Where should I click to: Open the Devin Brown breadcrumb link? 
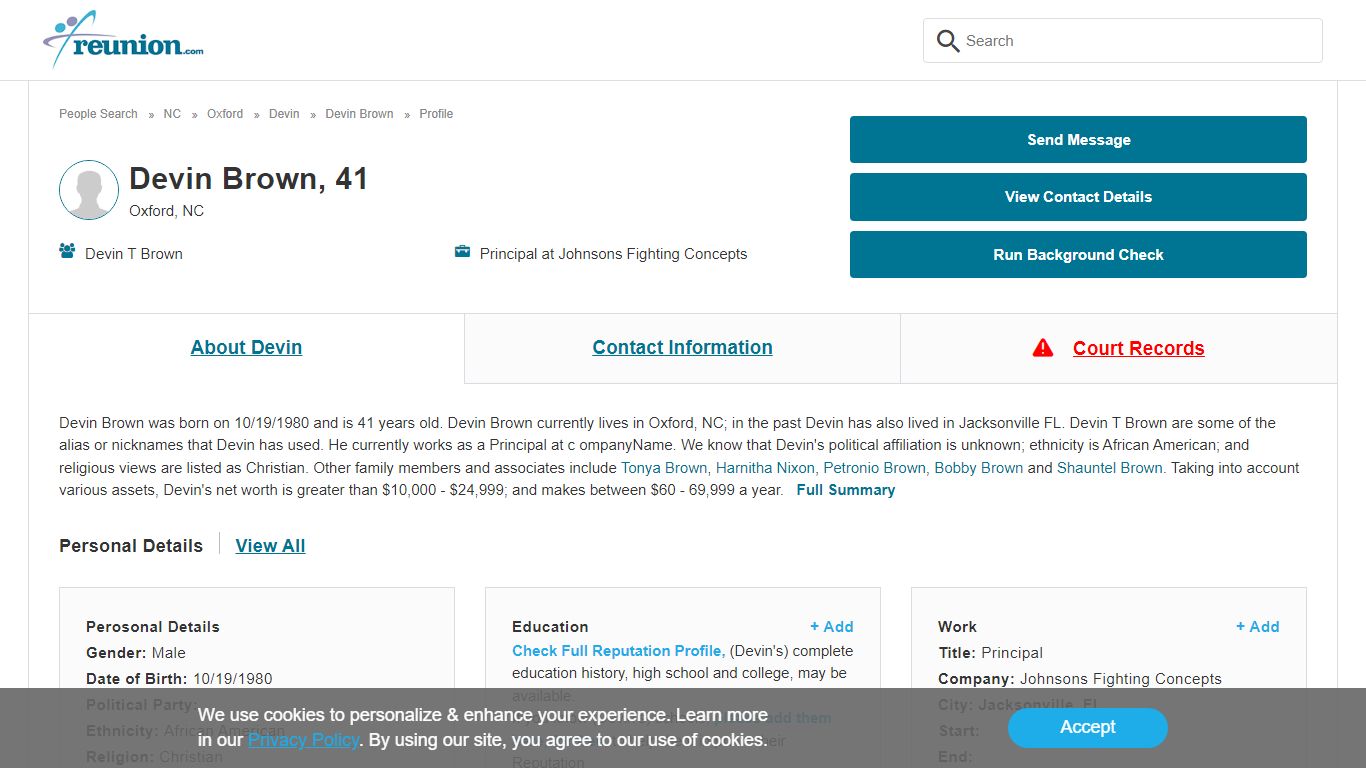(x=359, y=114)
